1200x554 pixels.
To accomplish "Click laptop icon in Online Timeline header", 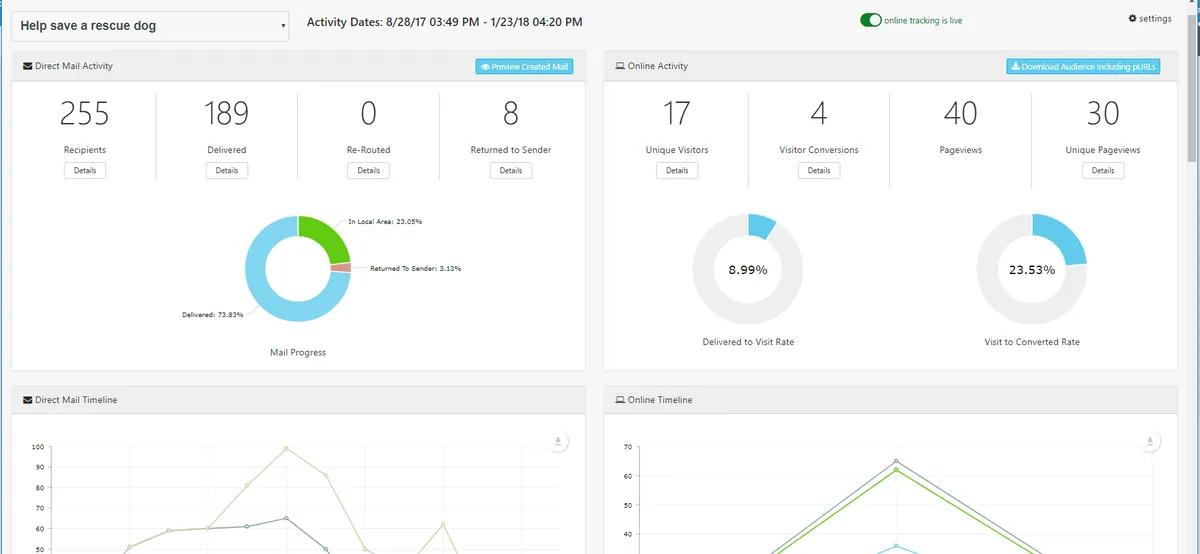I will coord(620,400).
